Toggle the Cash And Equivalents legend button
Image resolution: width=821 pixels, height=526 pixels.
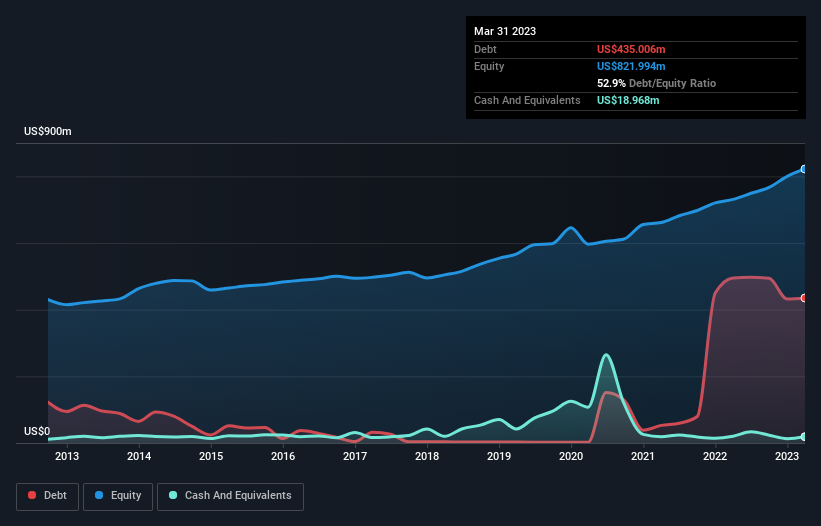(x=230, y=496)
